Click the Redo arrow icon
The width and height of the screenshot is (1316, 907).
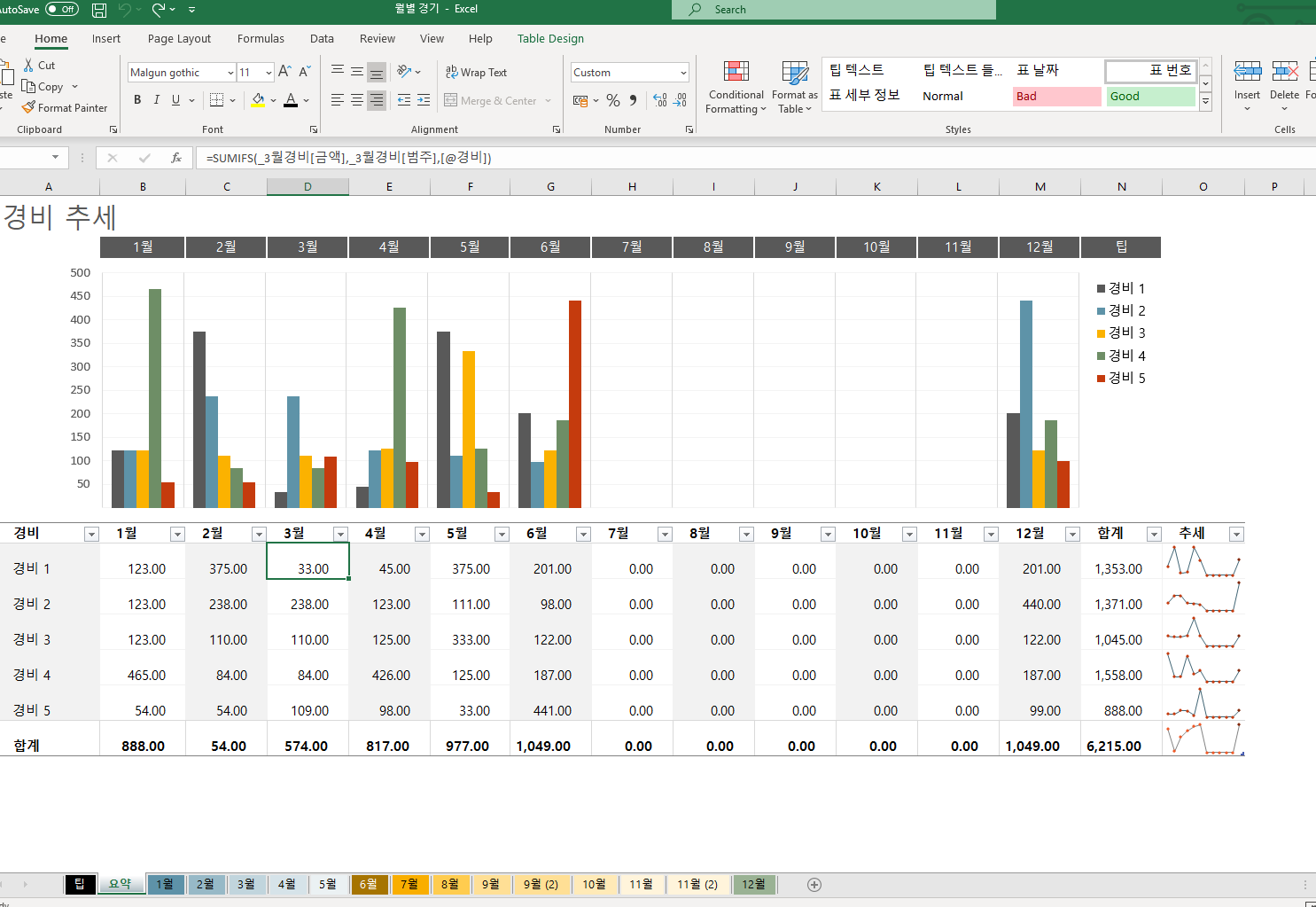click(159, 10)
